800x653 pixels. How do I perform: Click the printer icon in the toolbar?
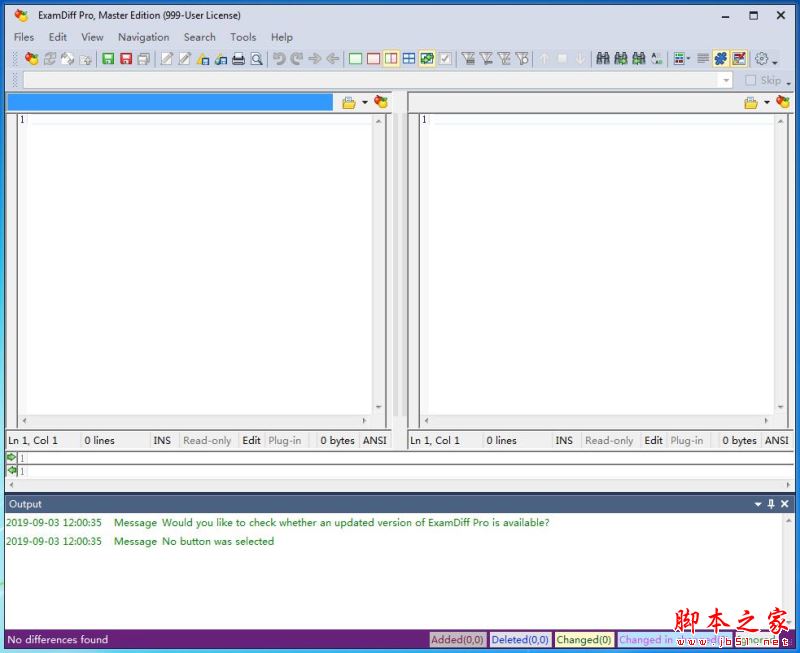point(238,59)
